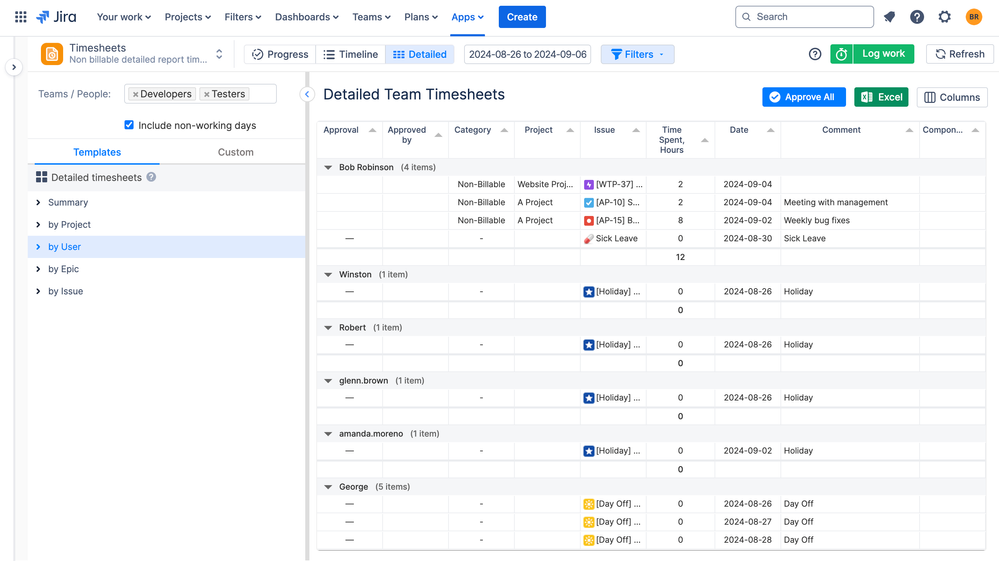Click Day Off icon for 2024-08-26
The image size is (999, 561).
click(589, 504)
